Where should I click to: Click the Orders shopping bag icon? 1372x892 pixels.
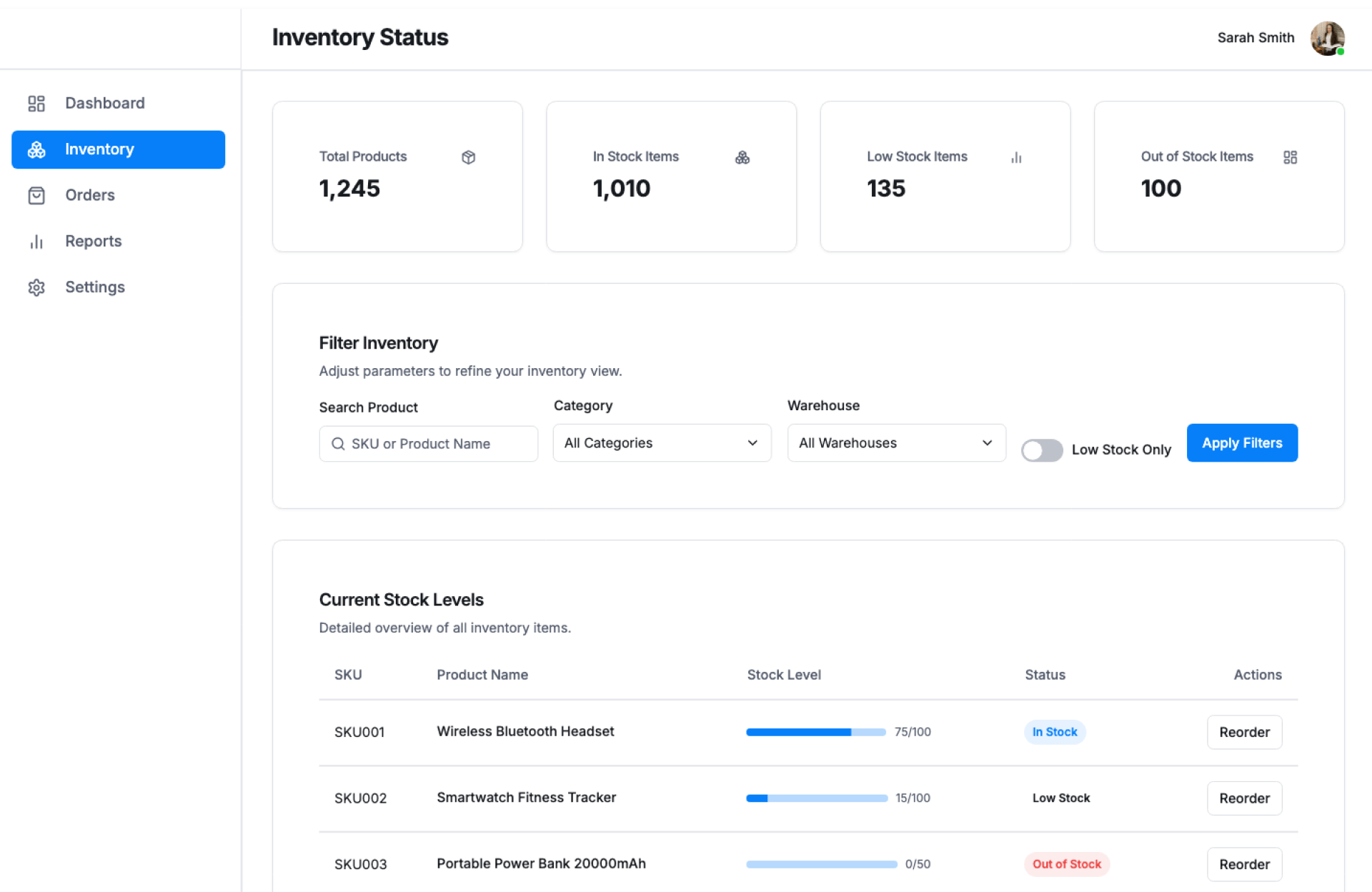point(36,195)
